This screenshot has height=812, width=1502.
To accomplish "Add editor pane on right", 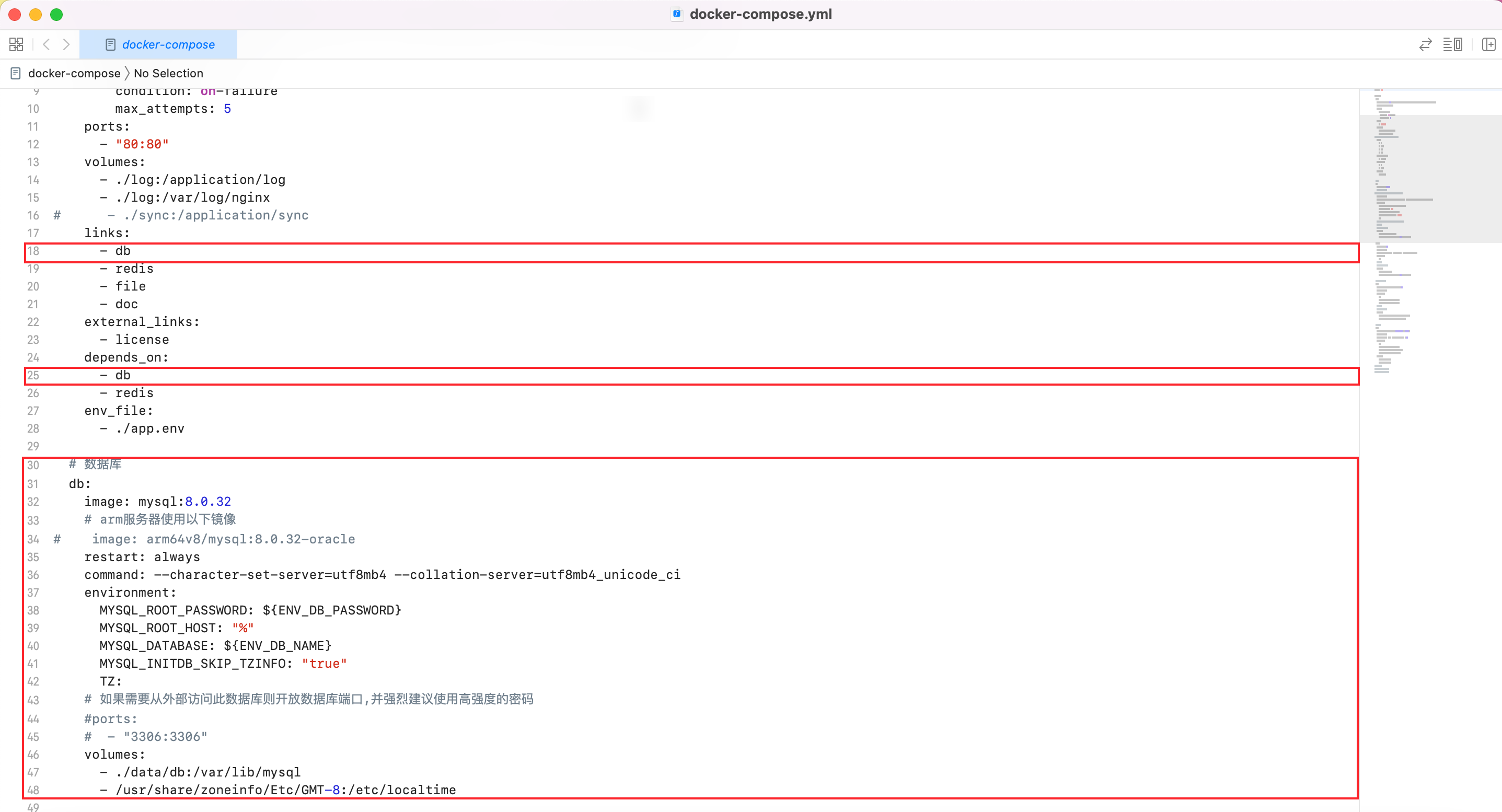I will point(1488,44).
